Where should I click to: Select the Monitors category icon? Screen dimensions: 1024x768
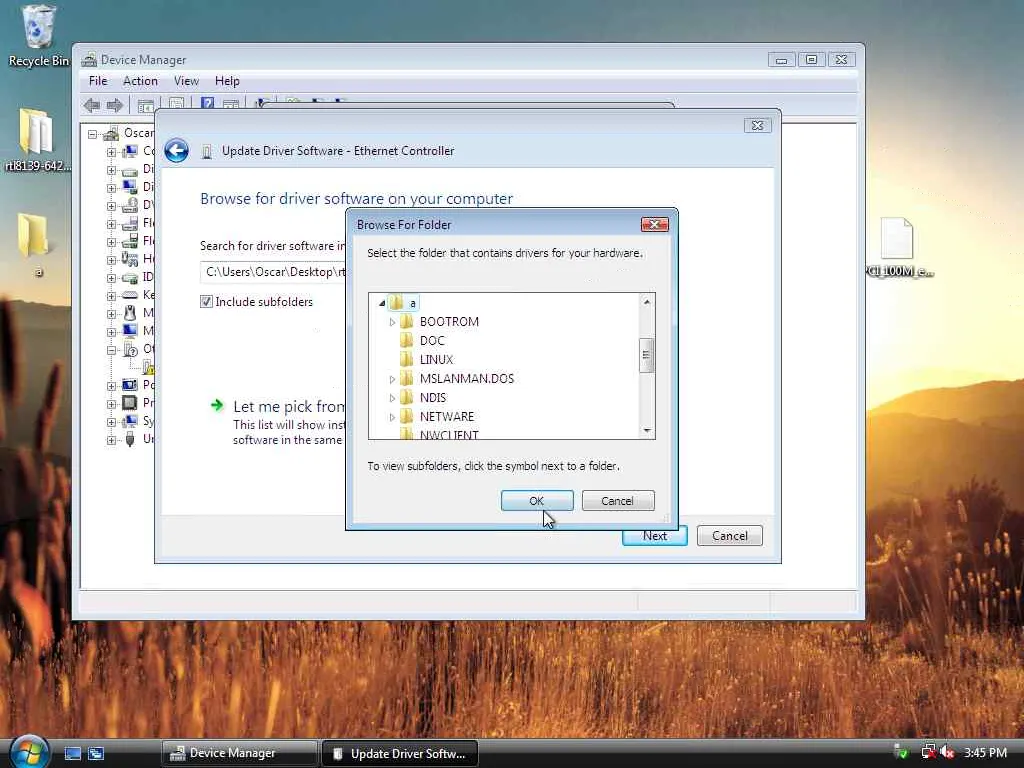pos(130,330)
